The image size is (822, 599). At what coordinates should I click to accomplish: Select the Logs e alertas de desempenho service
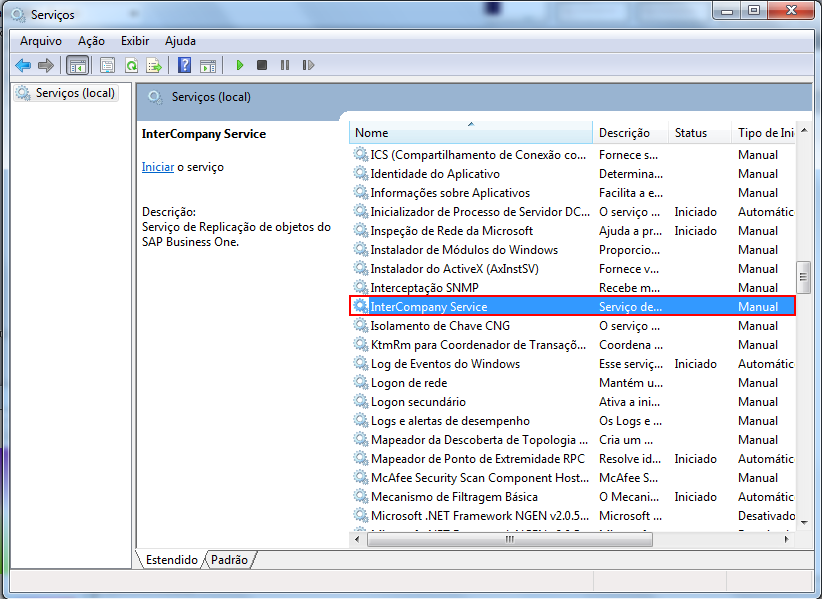point(572,420)
